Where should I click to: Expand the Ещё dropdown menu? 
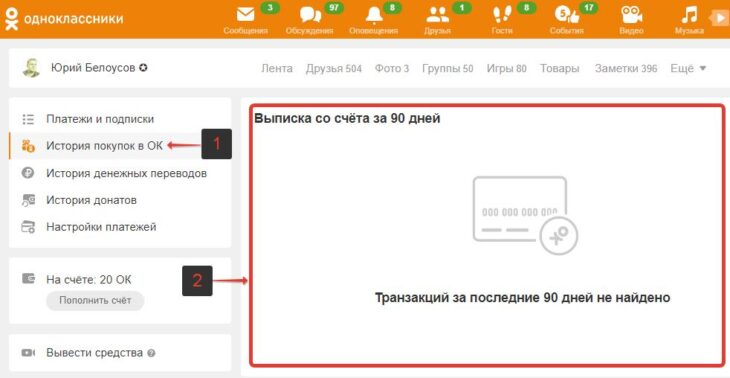click(688, 68)
